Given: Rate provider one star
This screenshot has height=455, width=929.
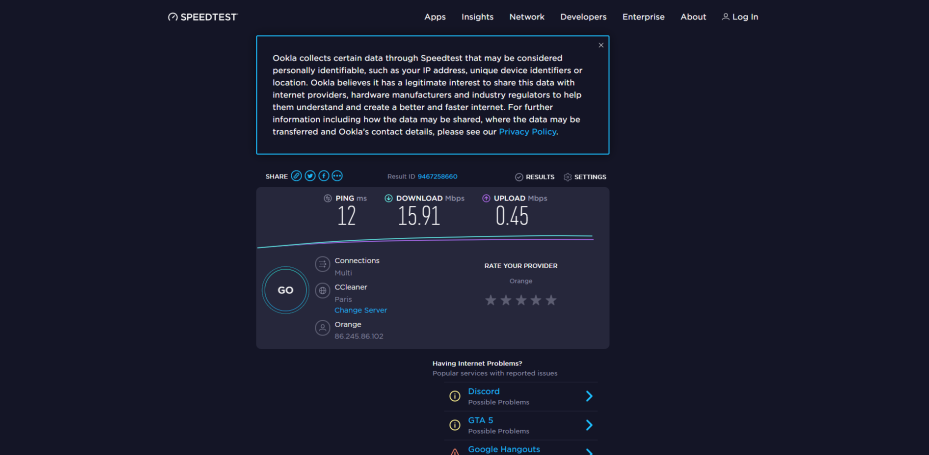Looking at the screenshot, I should click(x=491, y=300).
